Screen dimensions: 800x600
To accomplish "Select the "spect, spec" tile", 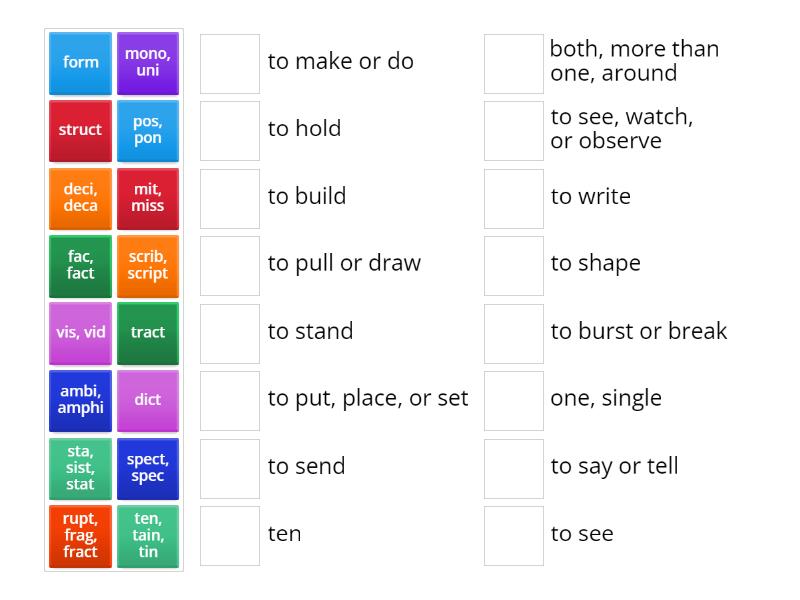I will [148, 468].
